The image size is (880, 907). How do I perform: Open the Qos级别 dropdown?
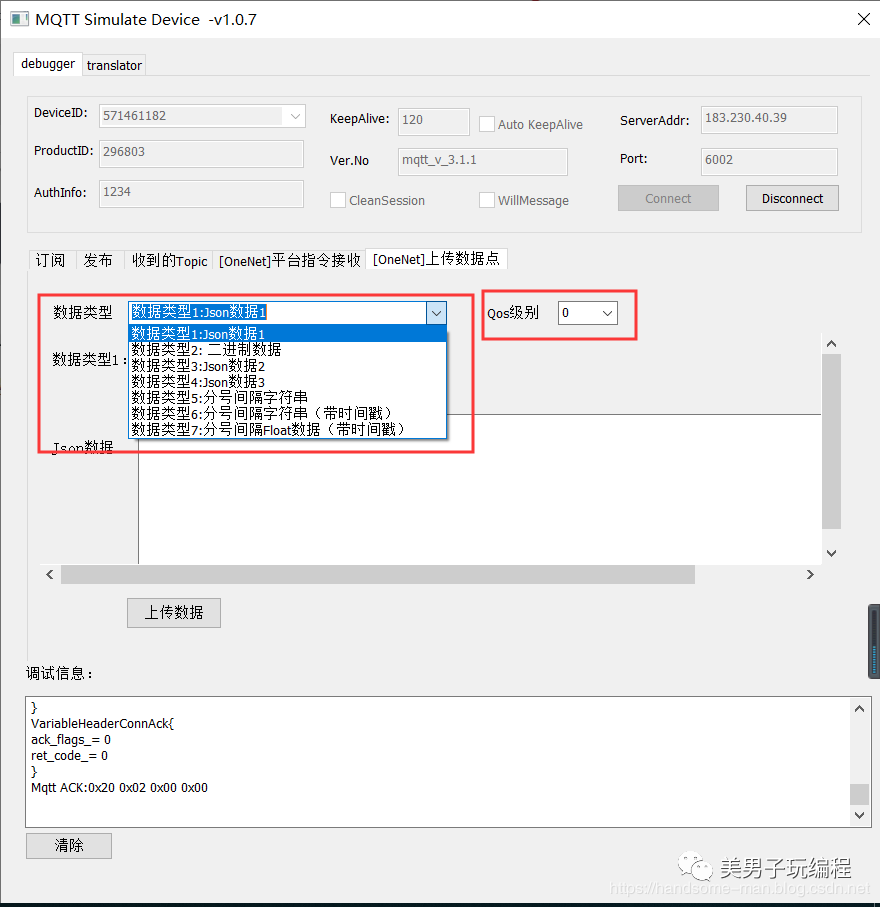(610, 312)
